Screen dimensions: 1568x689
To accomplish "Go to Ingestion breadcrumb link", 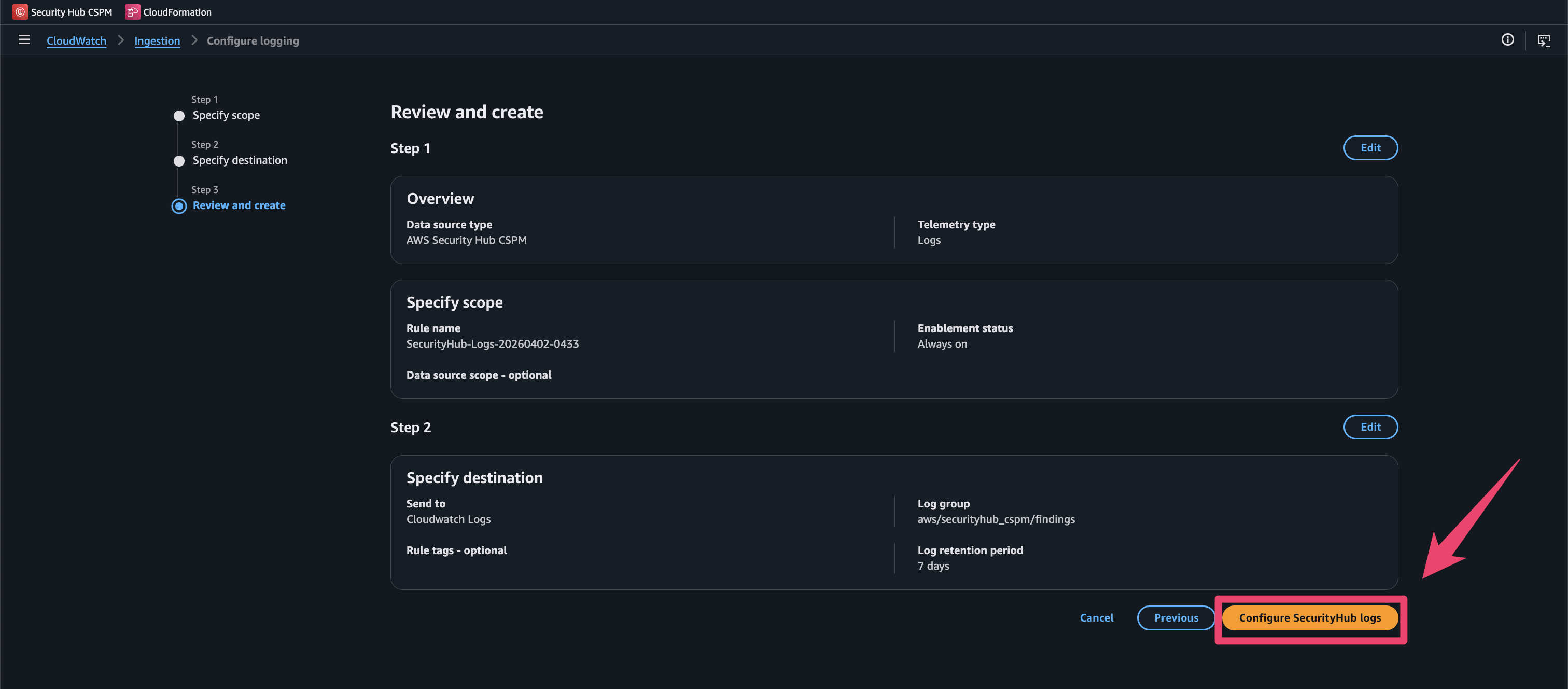I will 157,41.
